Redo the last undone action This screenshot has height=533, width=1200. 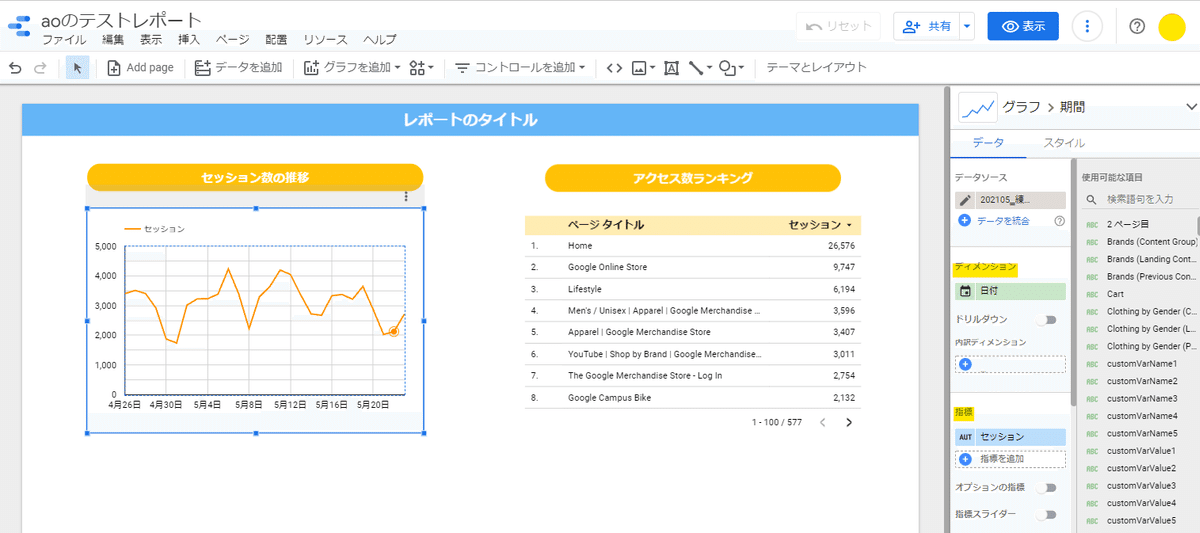pyautogui.click(x=41, y=68)
